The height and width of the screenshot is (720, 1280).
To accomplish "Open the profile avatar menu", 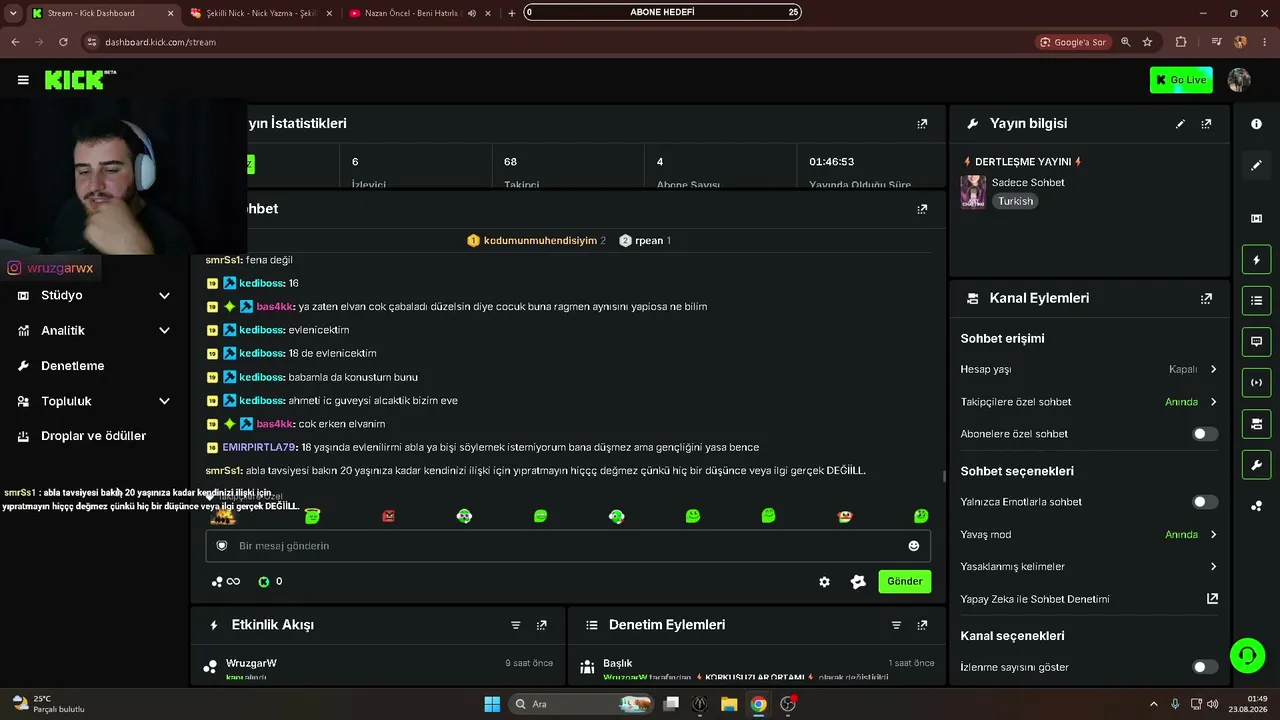I will [1239, 80].
